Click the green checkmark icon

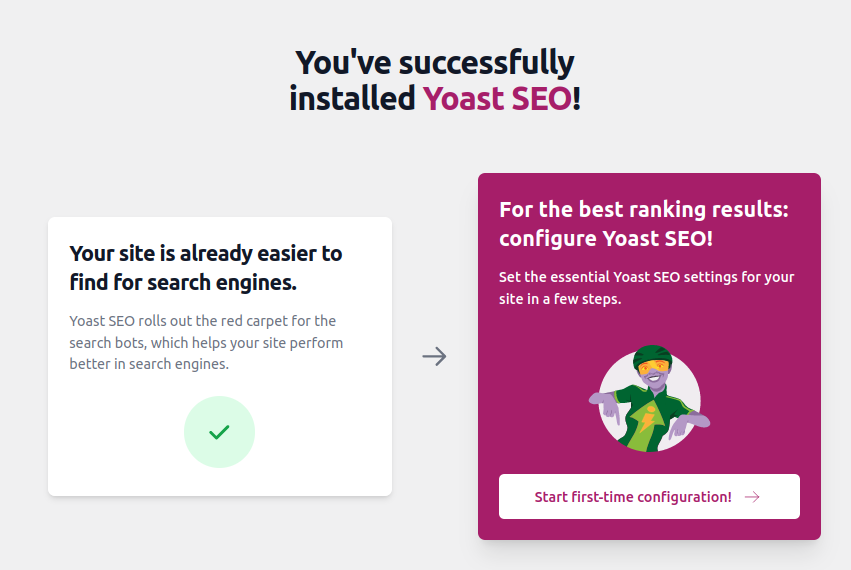(x=219, y=432)
